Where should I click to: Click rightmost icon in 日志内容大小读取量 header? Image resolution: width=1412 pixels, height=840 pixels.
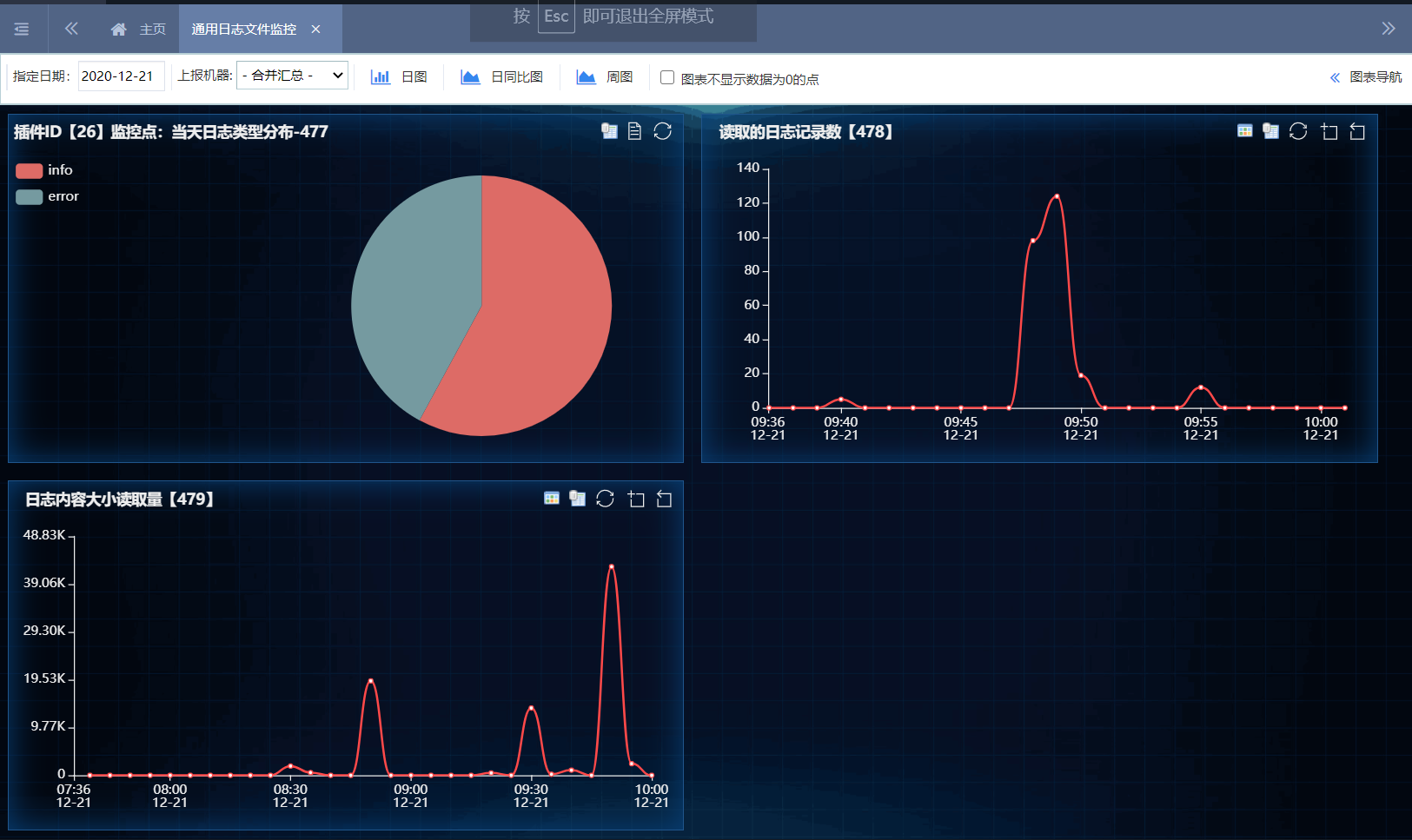664,499
